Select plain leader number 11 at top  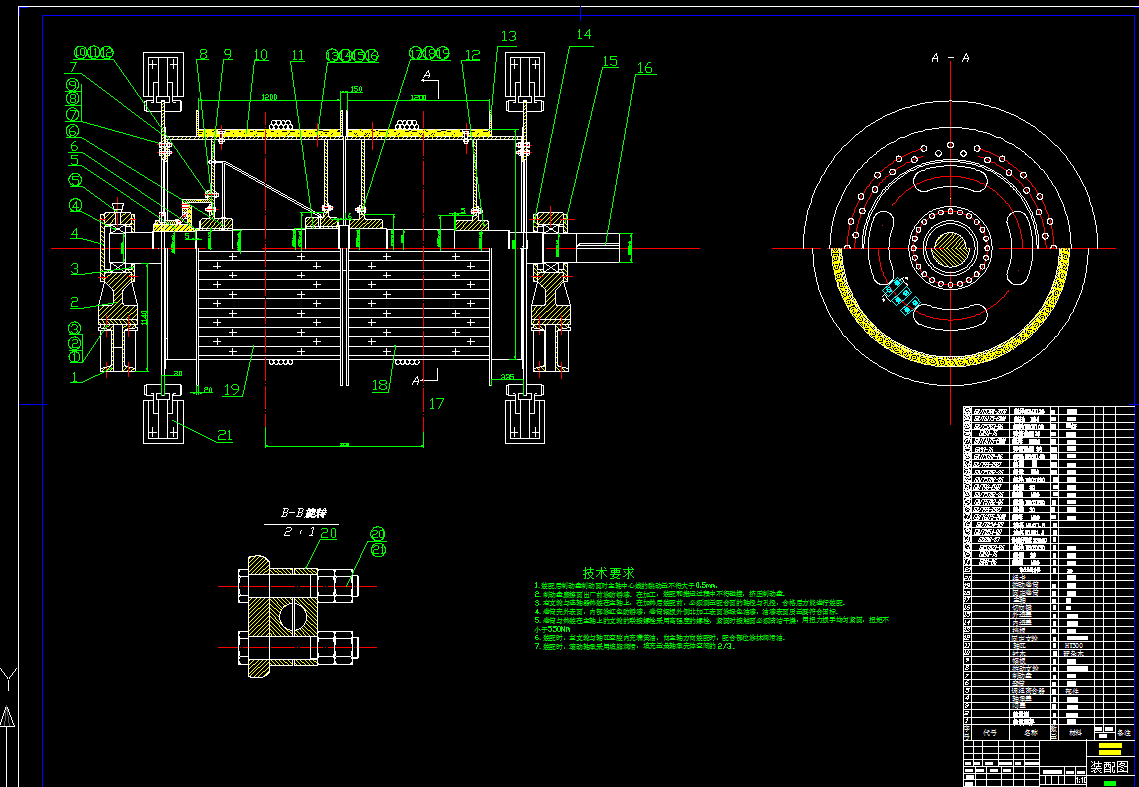(298, 55)
